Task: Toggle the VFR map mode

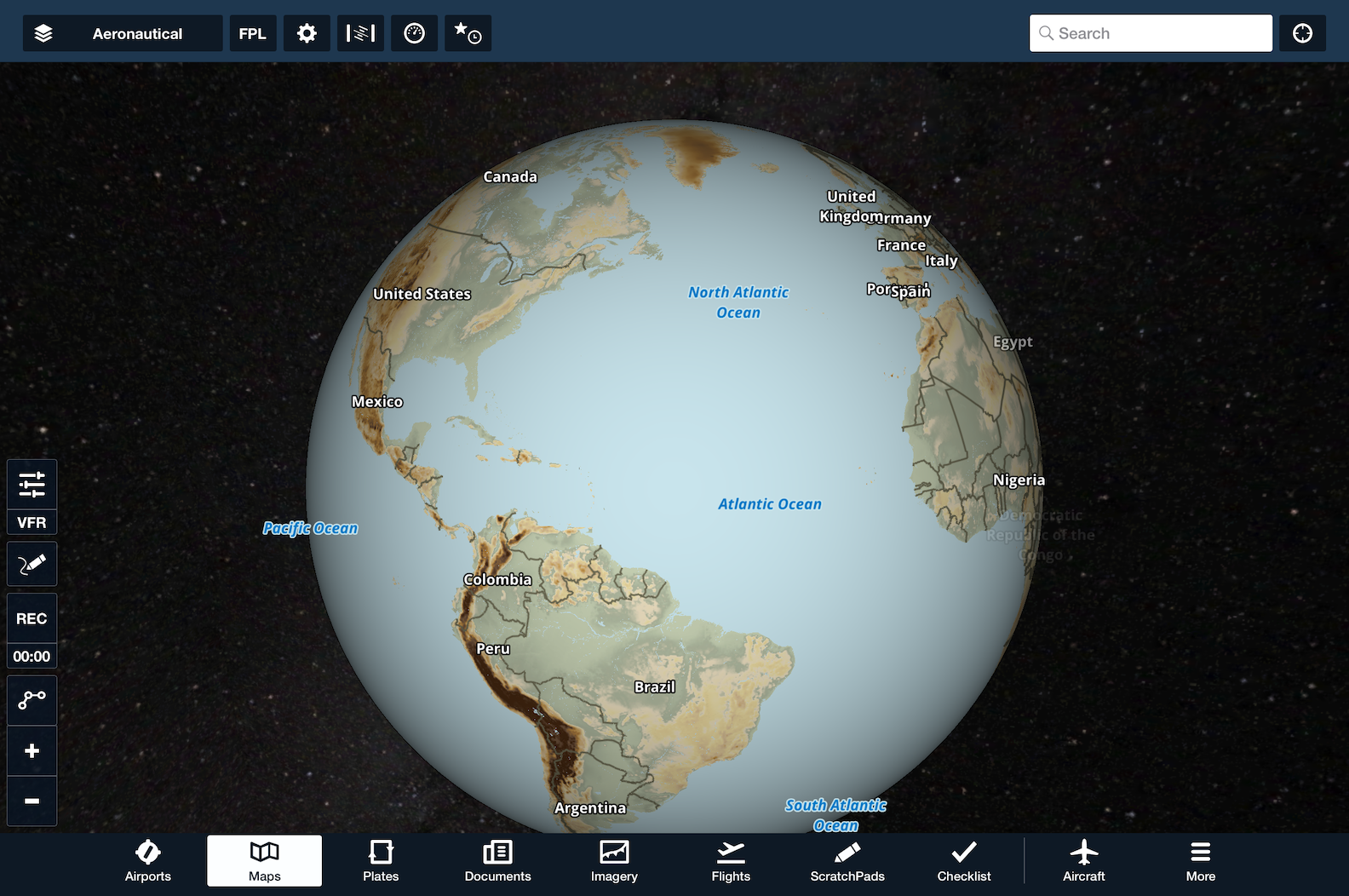Action: coord(32,522)
